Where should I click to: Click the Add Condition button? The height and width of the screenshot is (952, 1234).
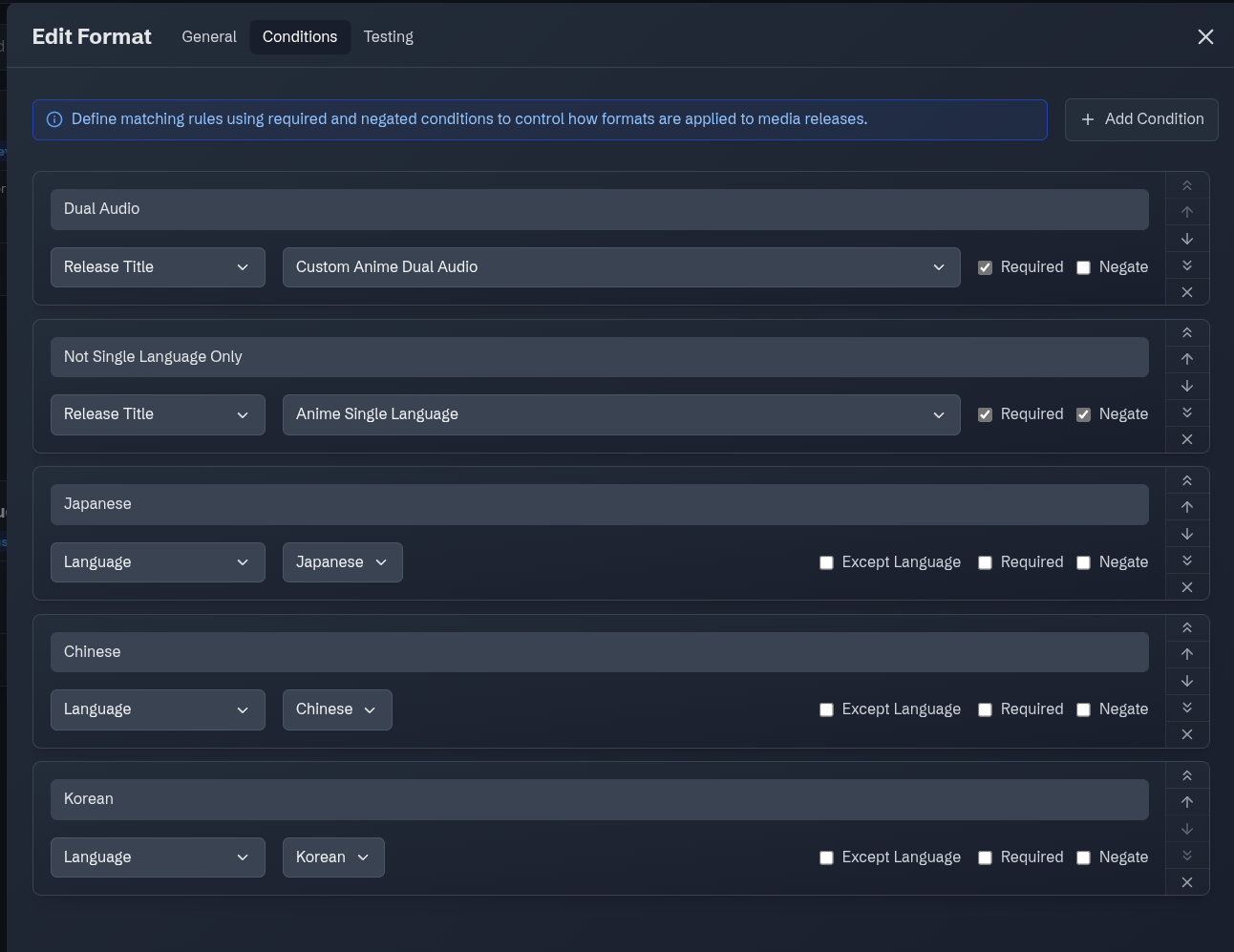[1141, 119]
